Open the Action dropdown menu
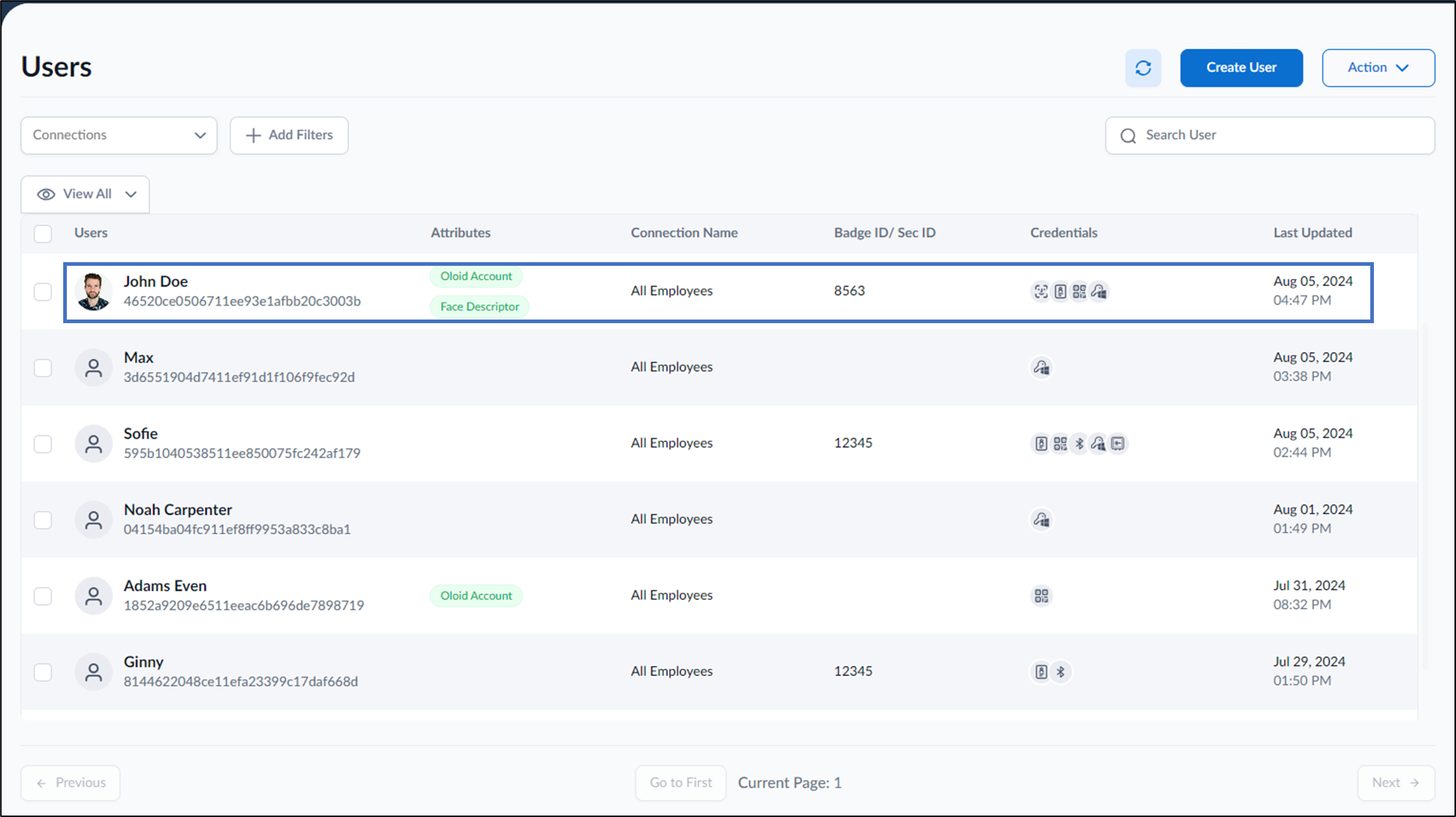 coord(1378,68)
